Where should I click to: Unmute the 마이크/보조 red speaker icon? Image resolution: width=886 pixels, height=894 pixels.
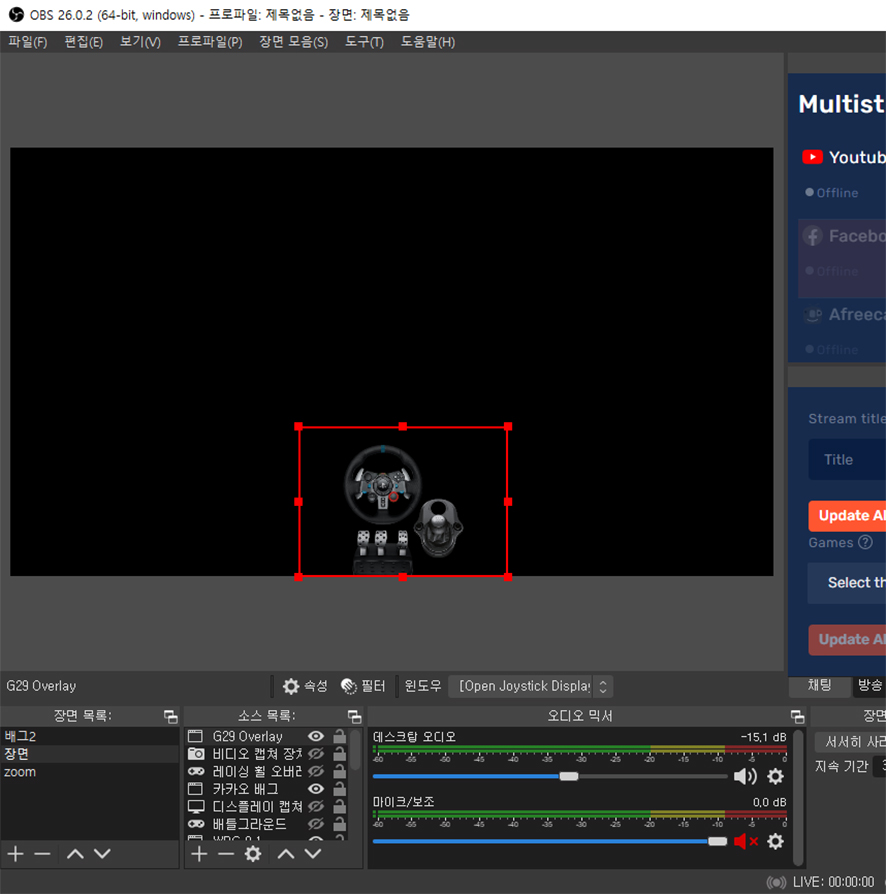(x=746, y=841)
